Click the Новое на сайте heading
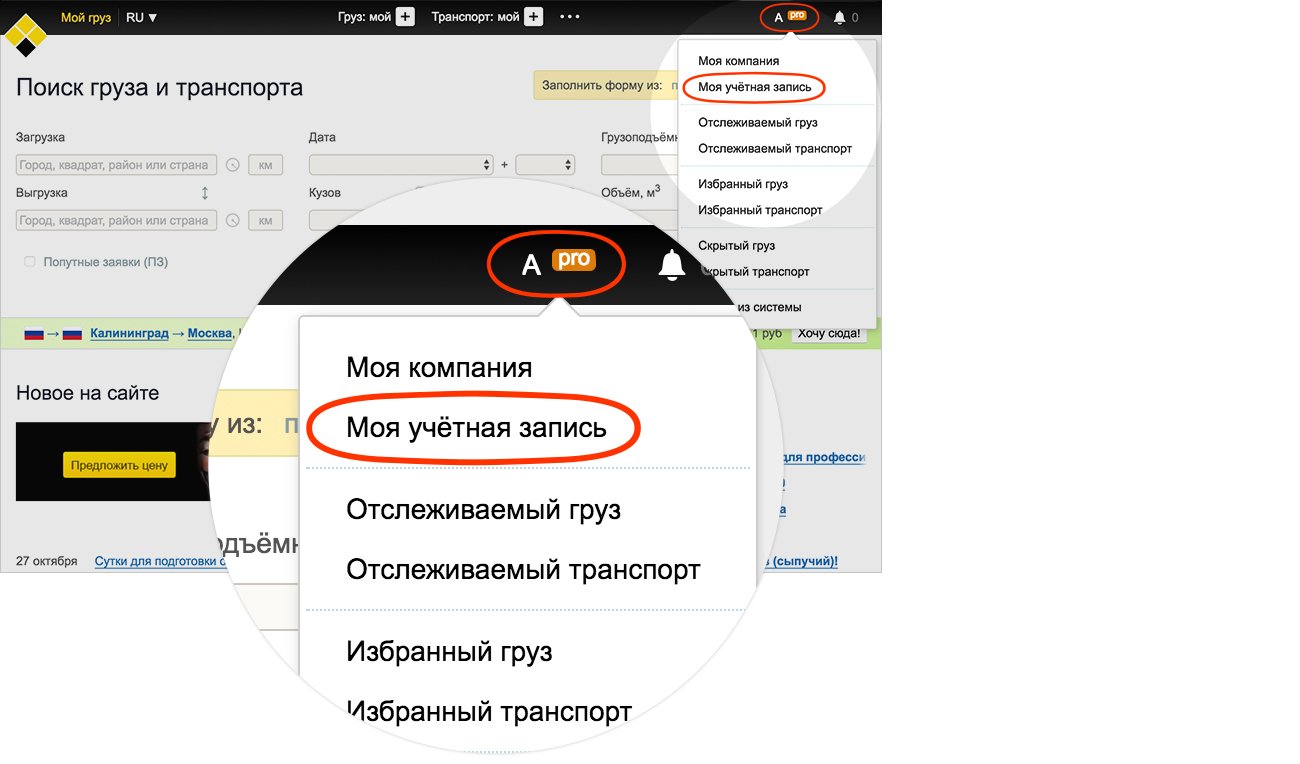This screenshot has height=764, width=1300. pos(88,393)
